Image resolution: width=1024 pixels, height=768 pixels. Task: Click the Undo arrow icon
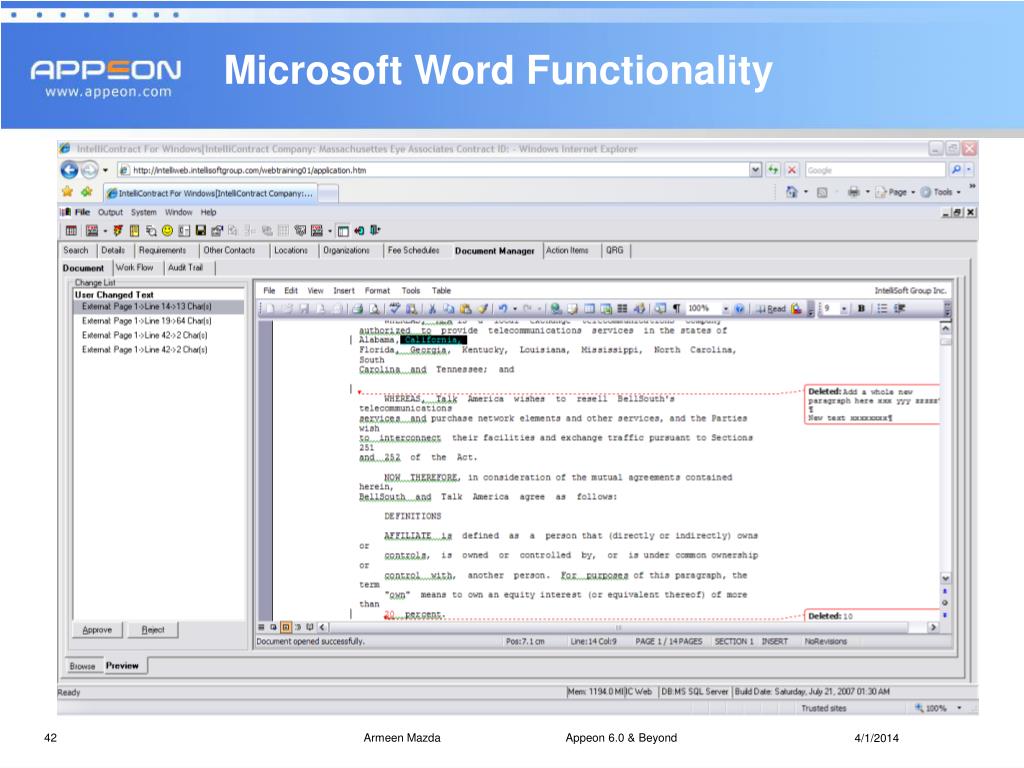pos(502,309)
